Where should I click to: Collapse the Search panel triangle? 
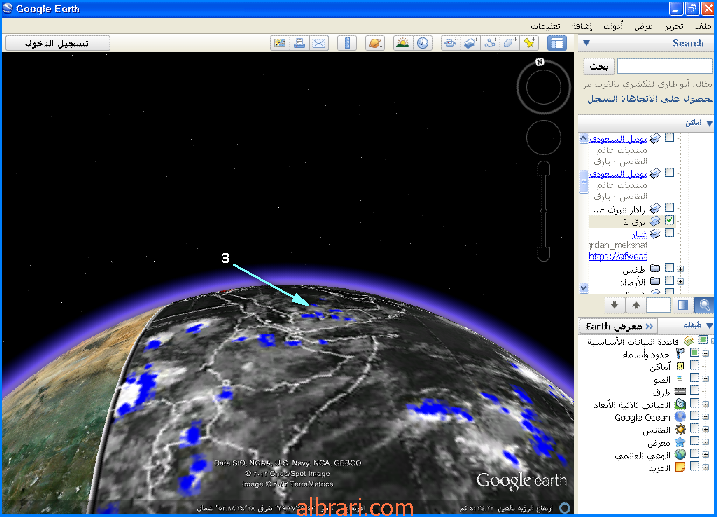pyautogui.click(x=587, y=43)
